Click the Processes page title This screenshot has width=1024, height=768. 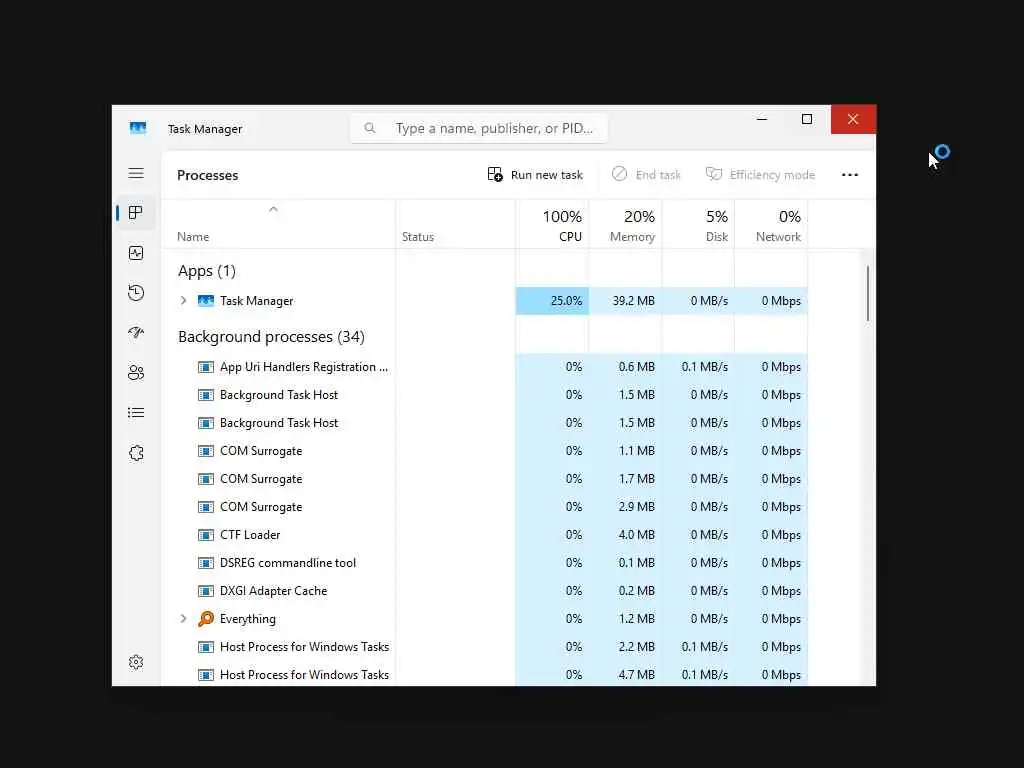208,175
